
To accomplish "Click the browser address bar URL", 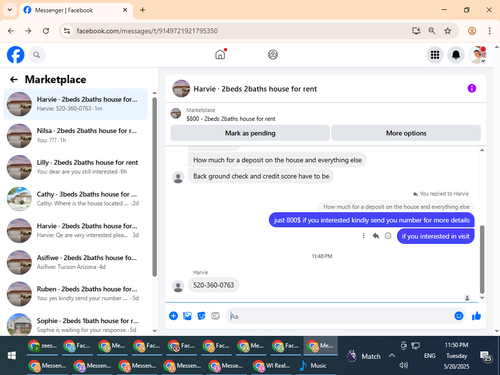I will 147,31.
